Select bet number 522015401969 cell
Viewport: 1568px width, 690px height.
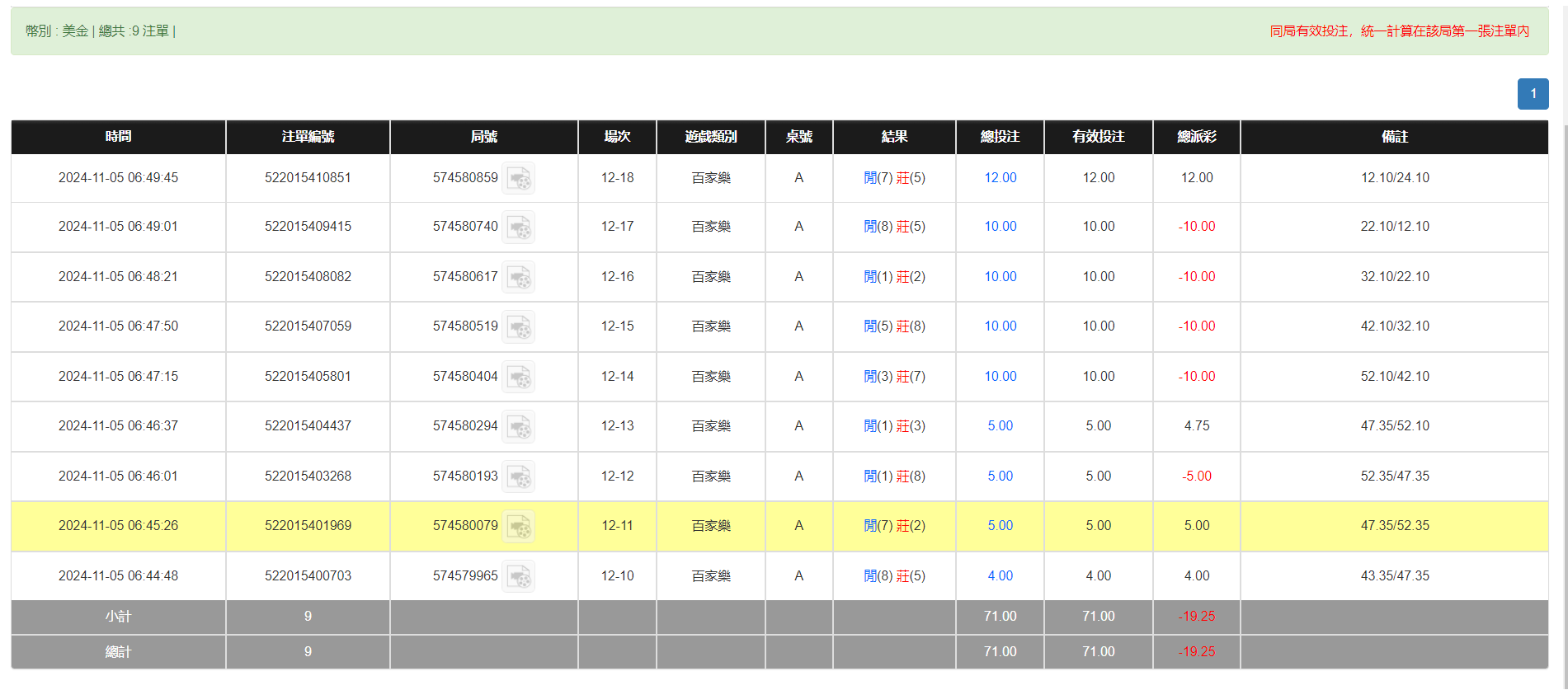coord(308,526)
